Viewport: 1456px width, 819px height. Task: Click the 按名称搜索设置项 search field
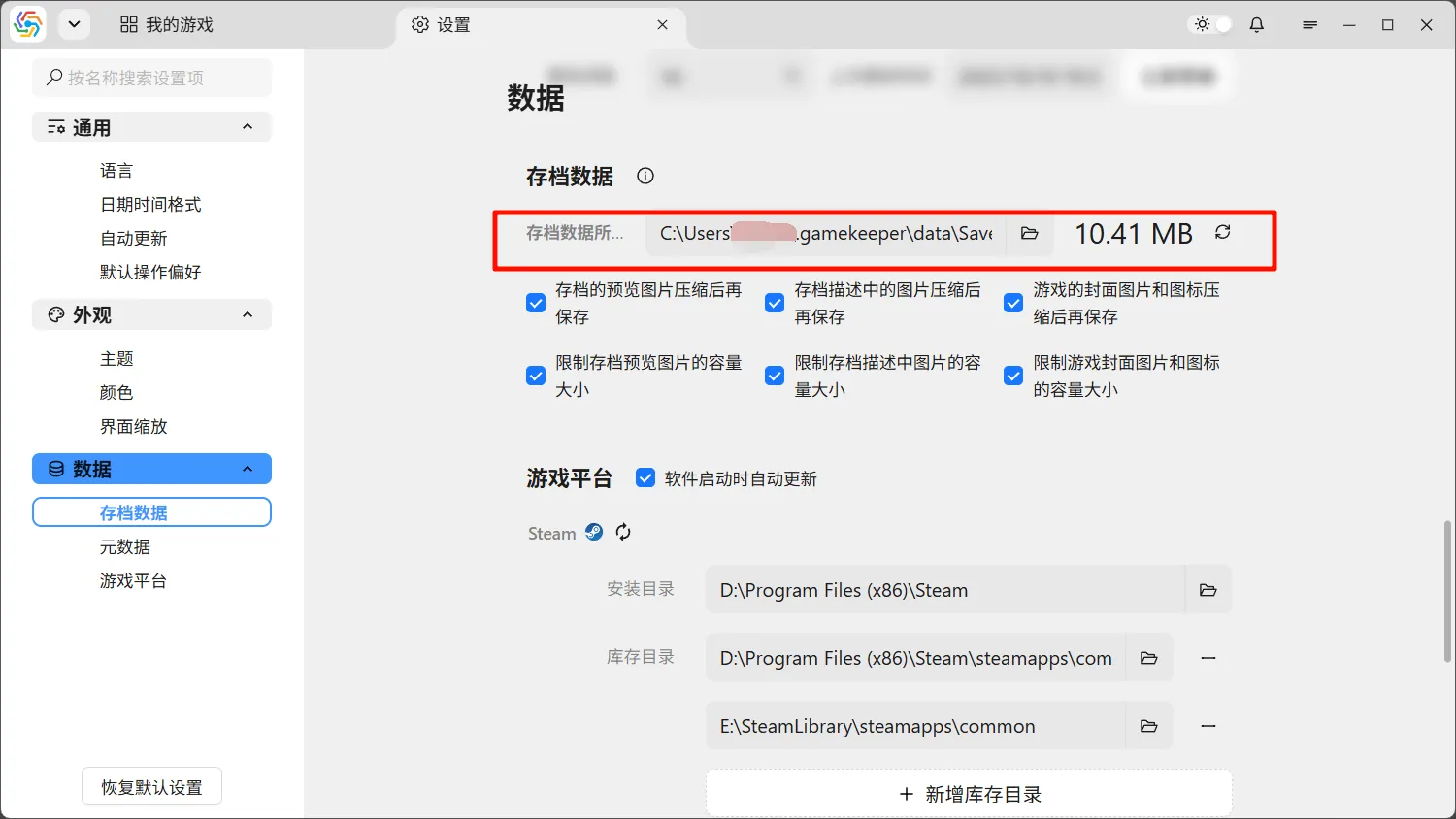151,78
